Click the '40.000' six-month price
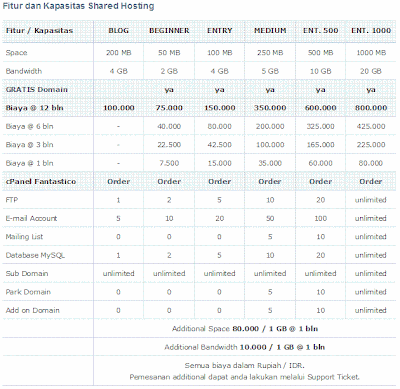 (169, 126)
